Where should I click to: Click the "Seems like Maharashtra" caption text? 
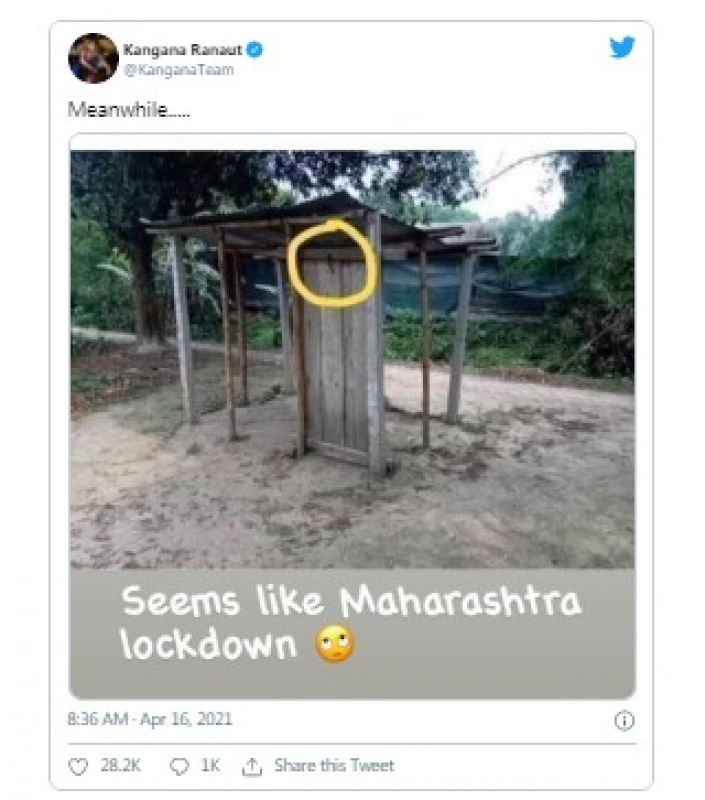tap(350, 601)
